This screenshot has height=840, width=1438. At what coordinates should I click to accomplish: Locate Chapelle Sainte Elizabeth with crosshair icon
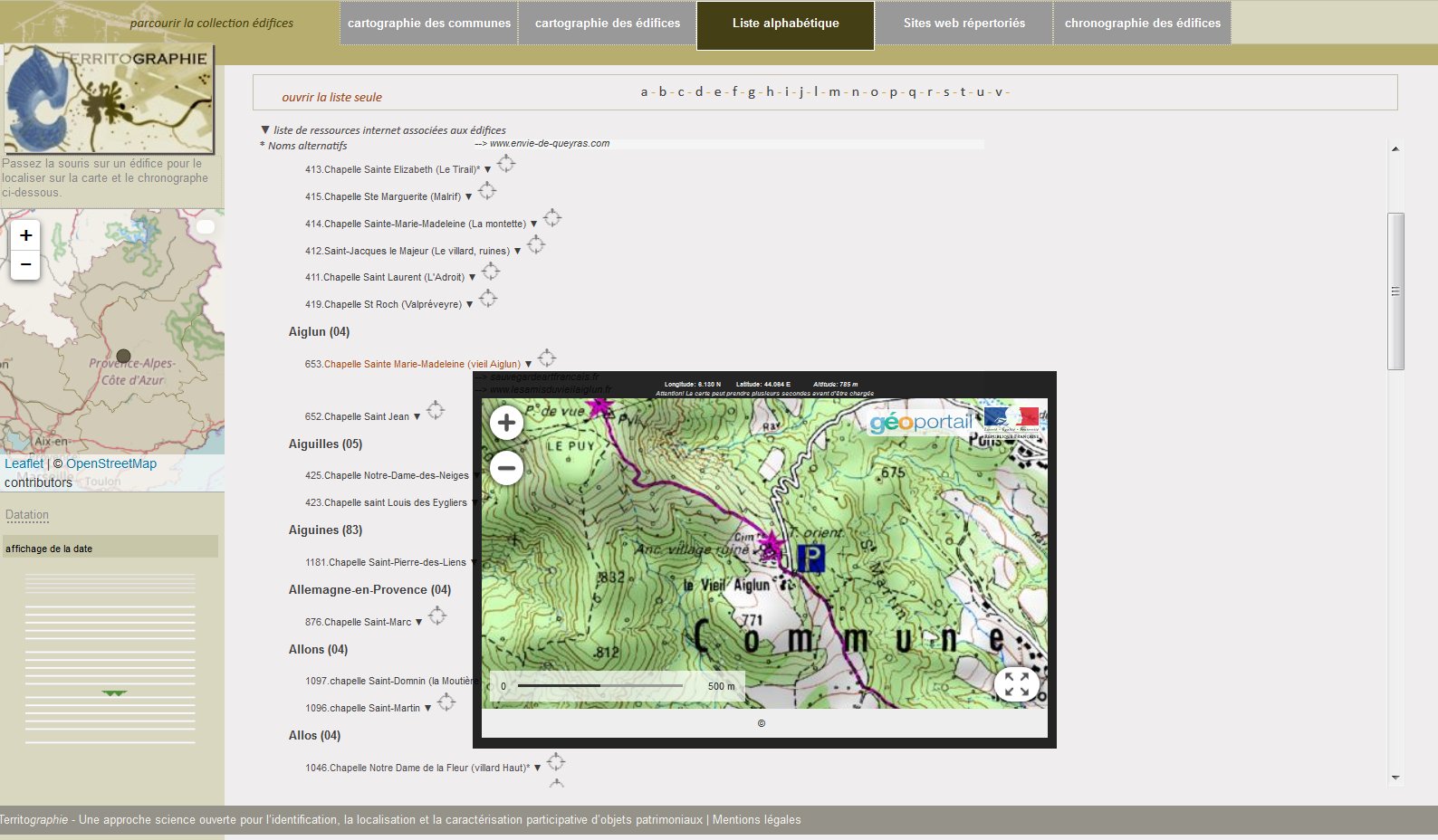[x=506, y=164]
